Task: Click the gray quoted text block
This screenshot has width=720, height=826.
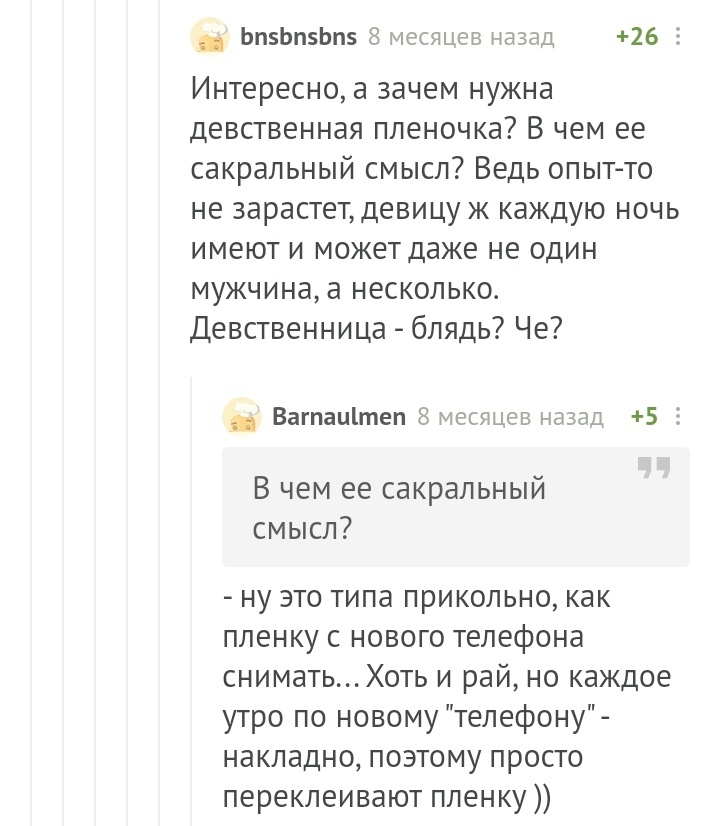Action: (x=455, y=507)
